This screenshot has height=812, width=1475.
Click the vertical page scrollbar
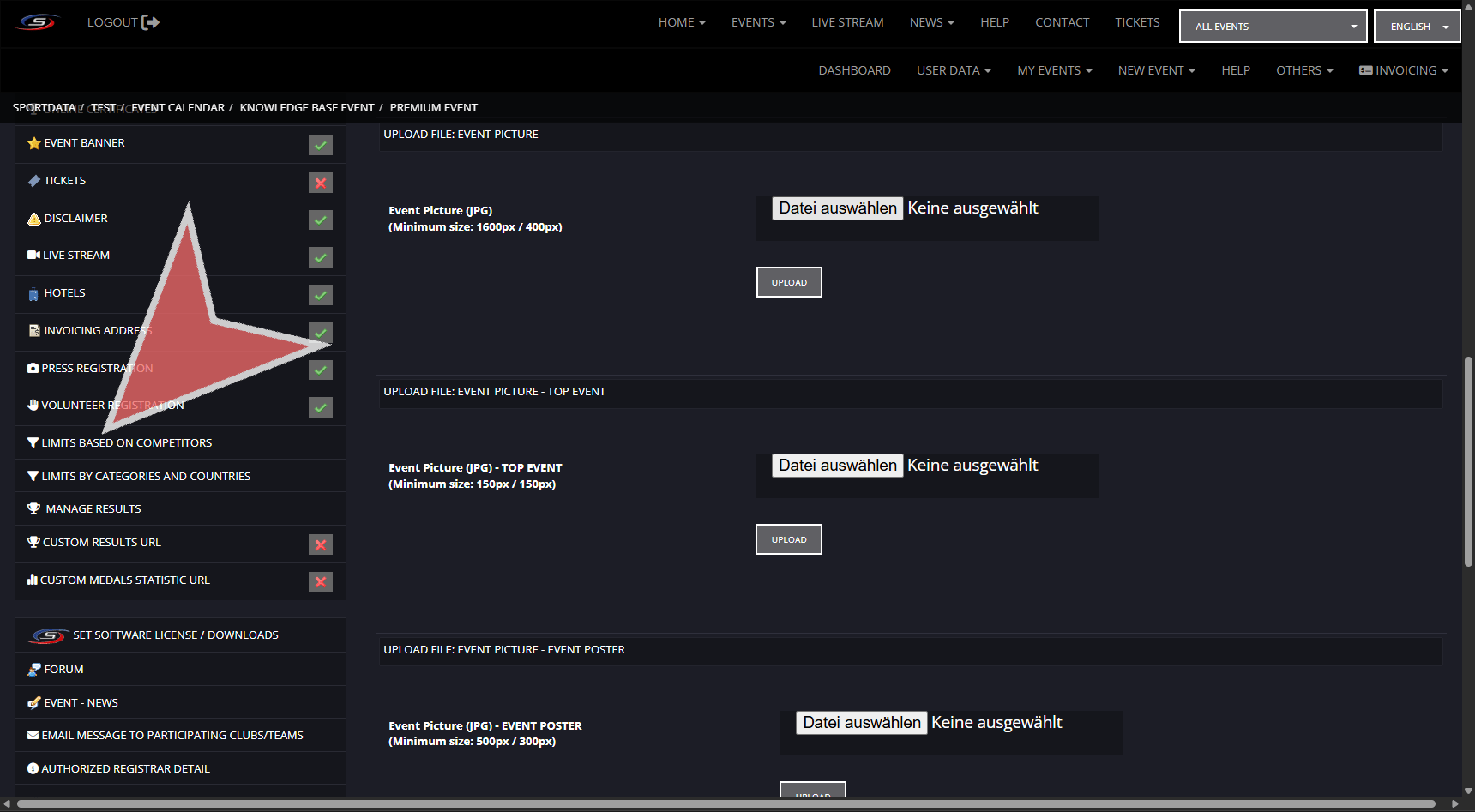point(1468,461)
